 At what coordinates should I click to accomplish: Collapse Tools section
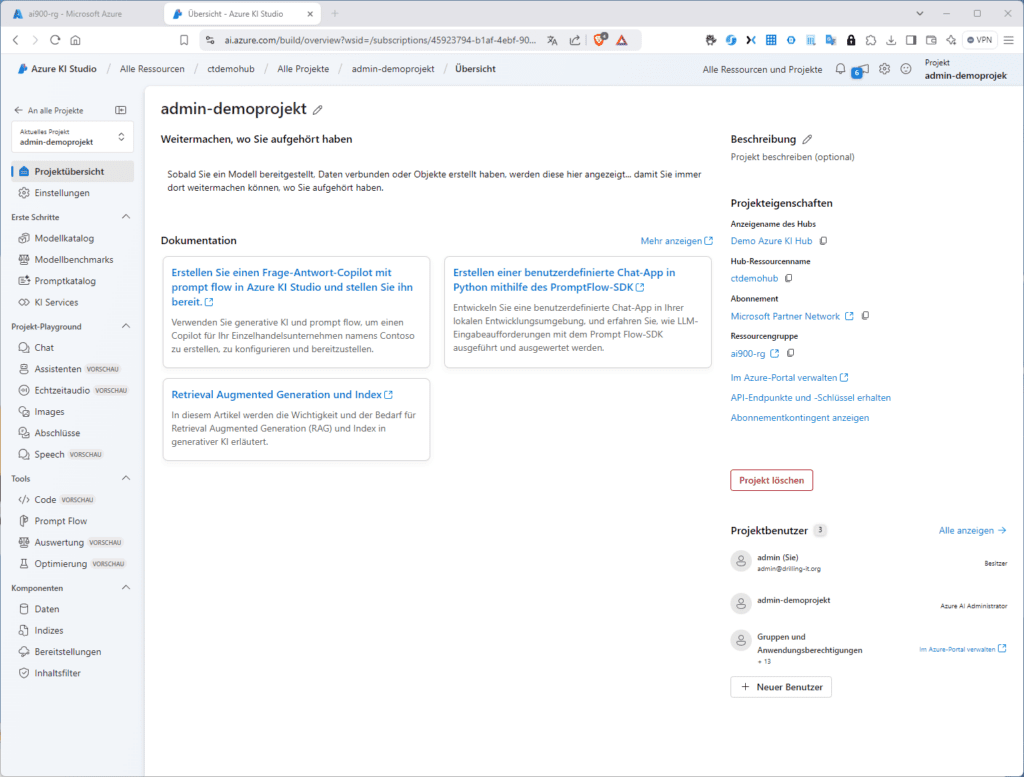pos(126,478)
